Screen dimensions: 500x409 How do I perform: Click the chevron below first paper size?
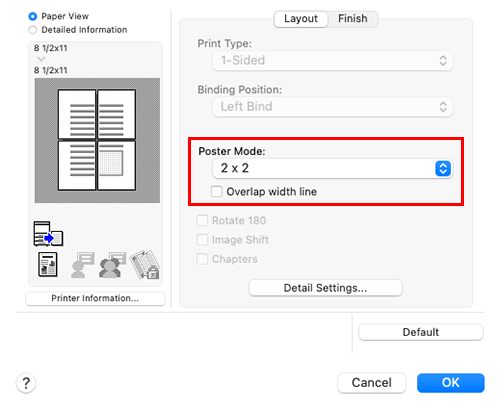[41, 59]
